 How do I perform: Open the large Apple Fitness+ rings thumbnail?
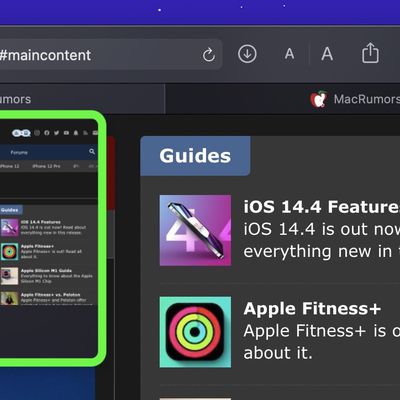195,332
